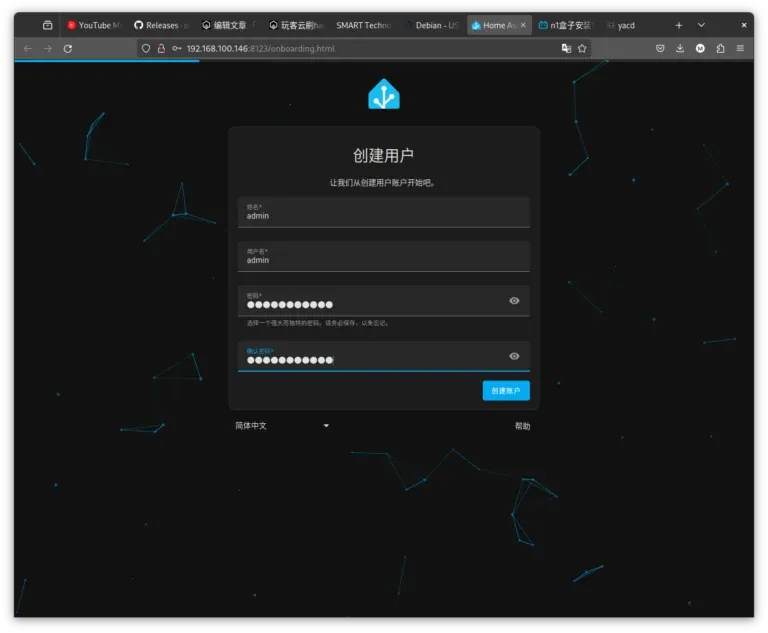Click the Firefox View icon in tab bar
Screen dimensions: 768x633
pos(48,25)
